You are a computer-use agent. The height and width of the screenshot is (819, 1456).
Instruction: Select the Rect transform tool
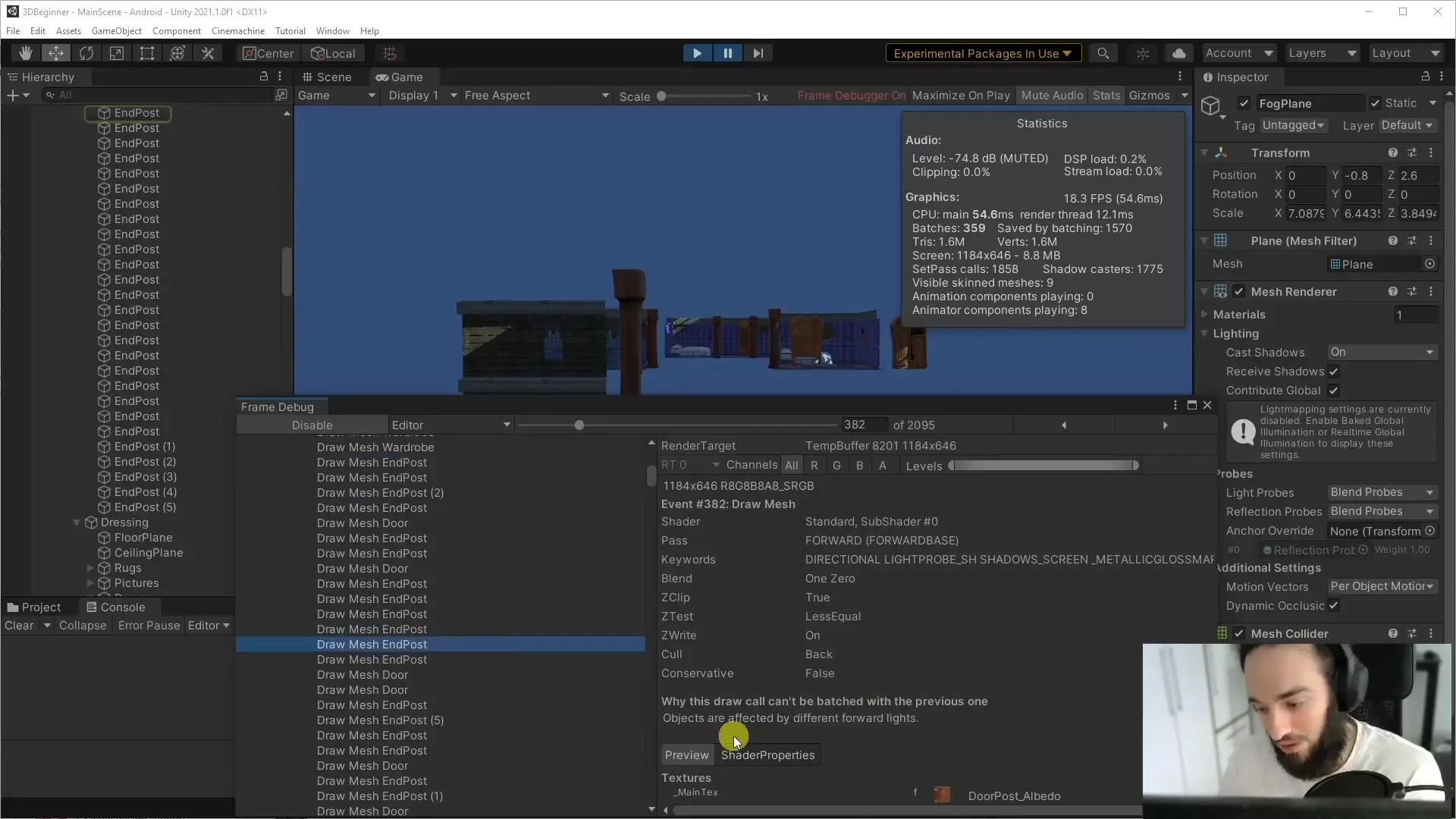point(147,53)
